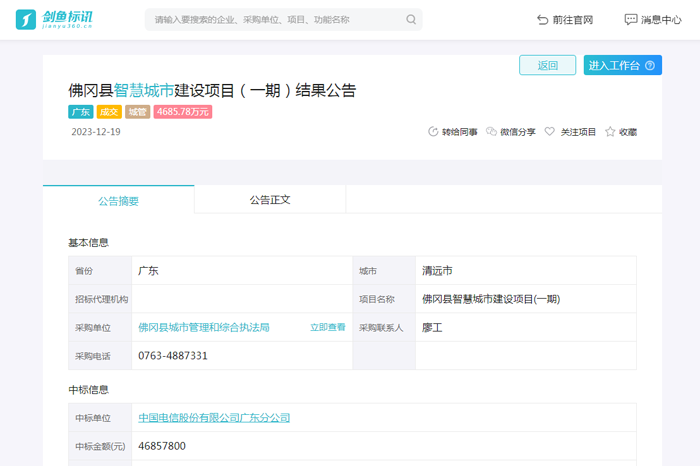This screenshot has height=466, width=700.
Task: Click the 收藏 star icon
Action: (x=610, y=132)
